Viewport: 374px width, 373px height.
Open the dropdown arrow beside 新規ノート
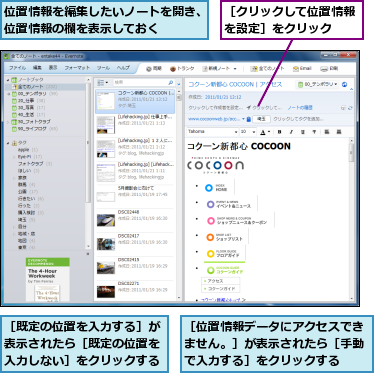(x=235, y=69)
